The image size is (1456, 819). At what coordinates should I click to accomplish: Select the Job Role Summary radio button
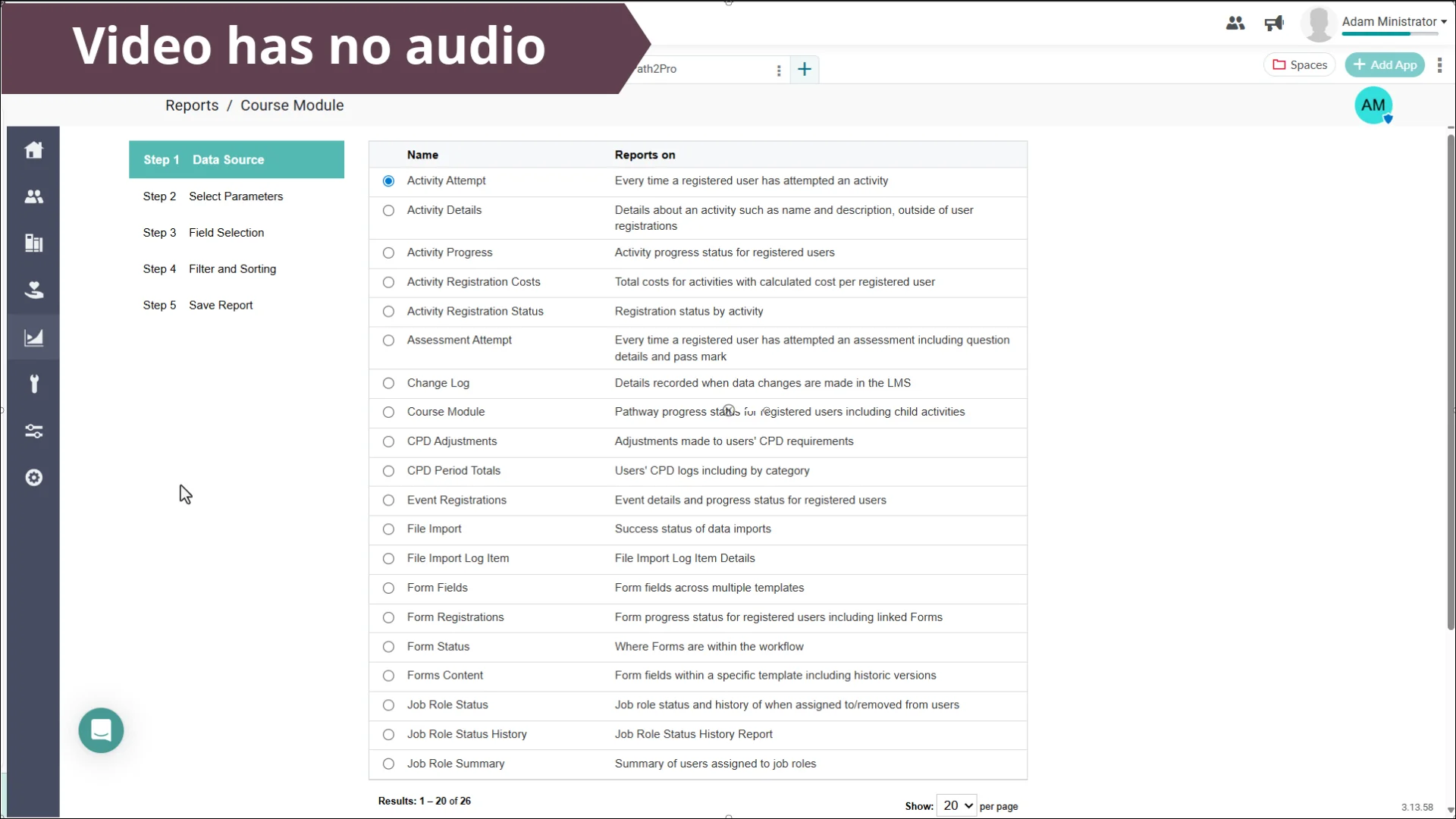tap(388, 764)
